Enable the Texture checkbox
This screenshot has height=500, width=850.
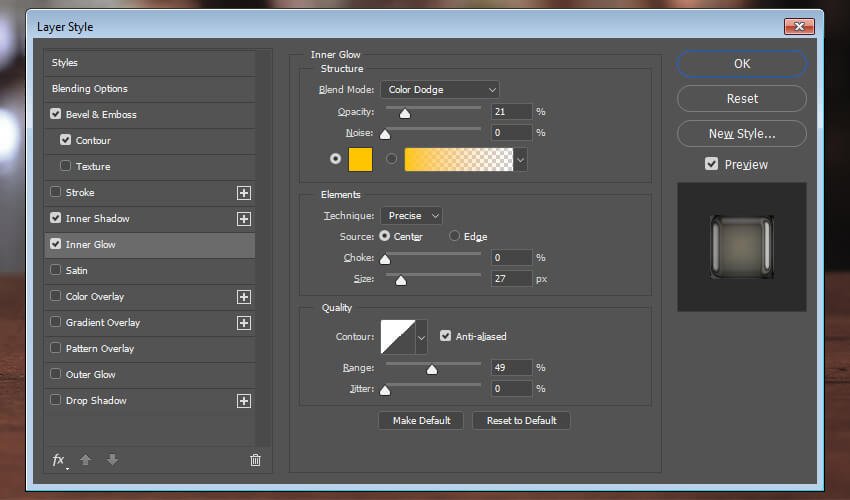point(66,166)
